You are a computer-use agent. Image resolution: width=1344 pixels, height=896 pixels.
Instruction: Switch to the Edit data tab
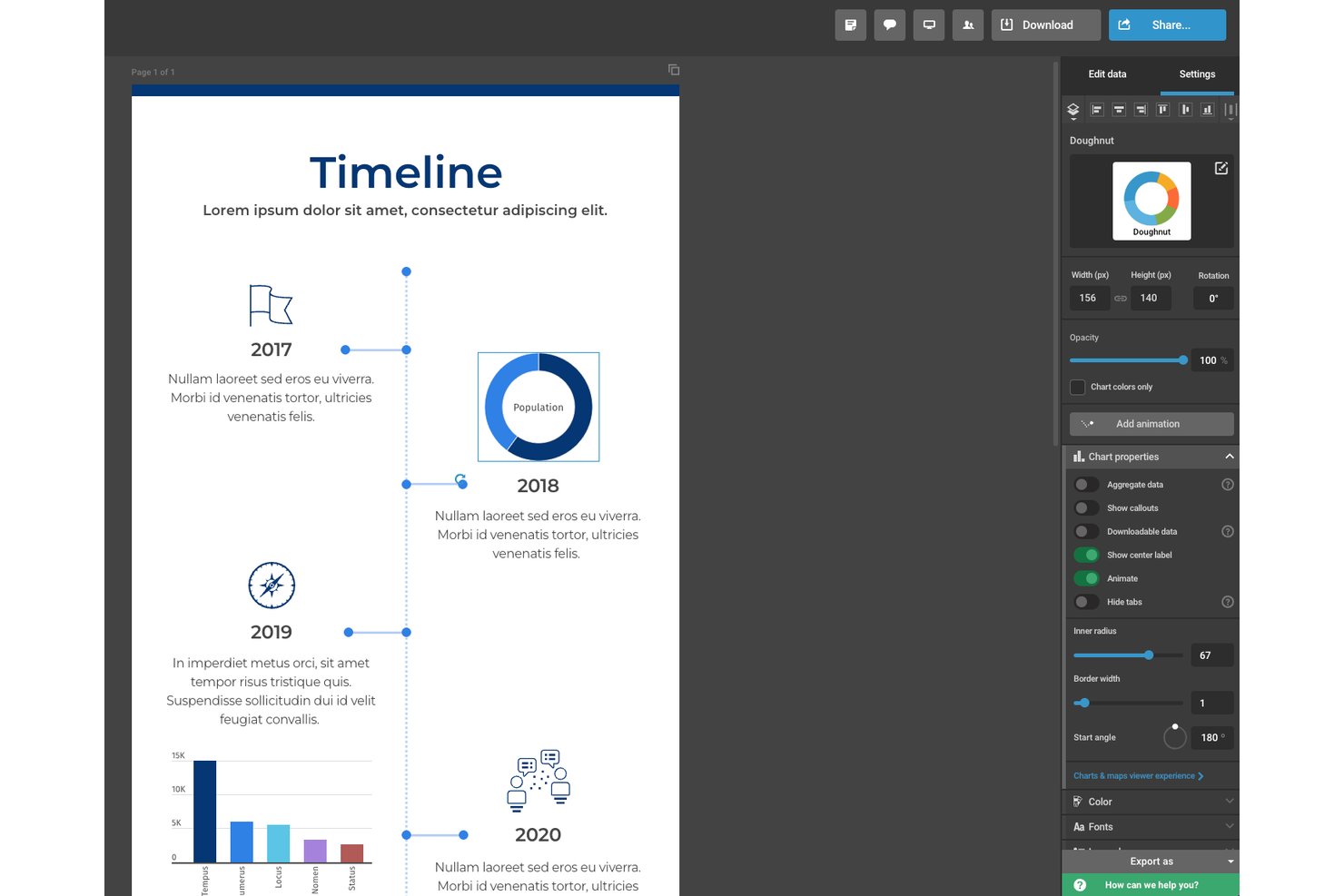point(1107,74)
